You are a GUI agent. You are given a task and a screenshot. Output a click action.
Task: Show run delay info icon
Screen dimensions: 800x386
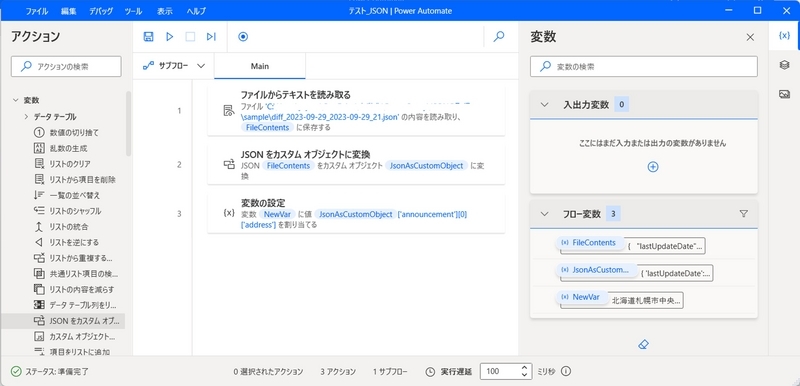click(x=565, y=371)
